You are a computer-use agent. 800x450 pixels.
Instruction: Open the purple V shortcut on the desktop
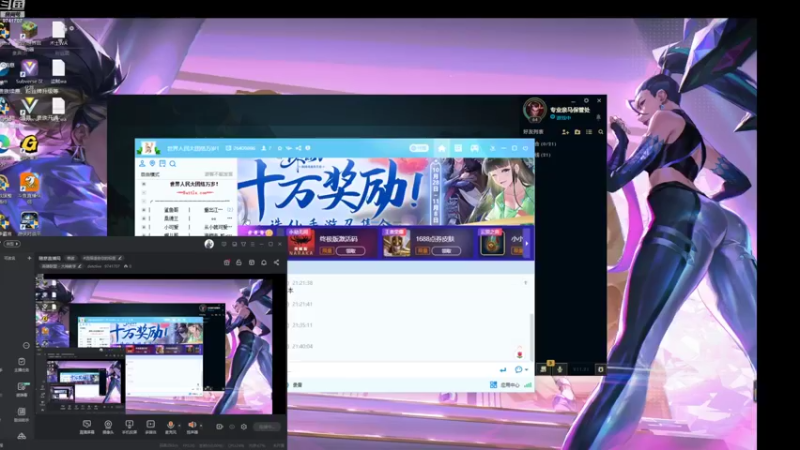[29, 68]
